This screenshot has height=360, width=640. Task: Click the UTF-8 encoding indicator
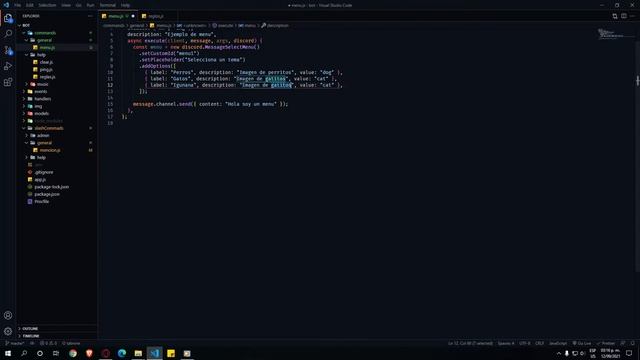pos(524,343)
